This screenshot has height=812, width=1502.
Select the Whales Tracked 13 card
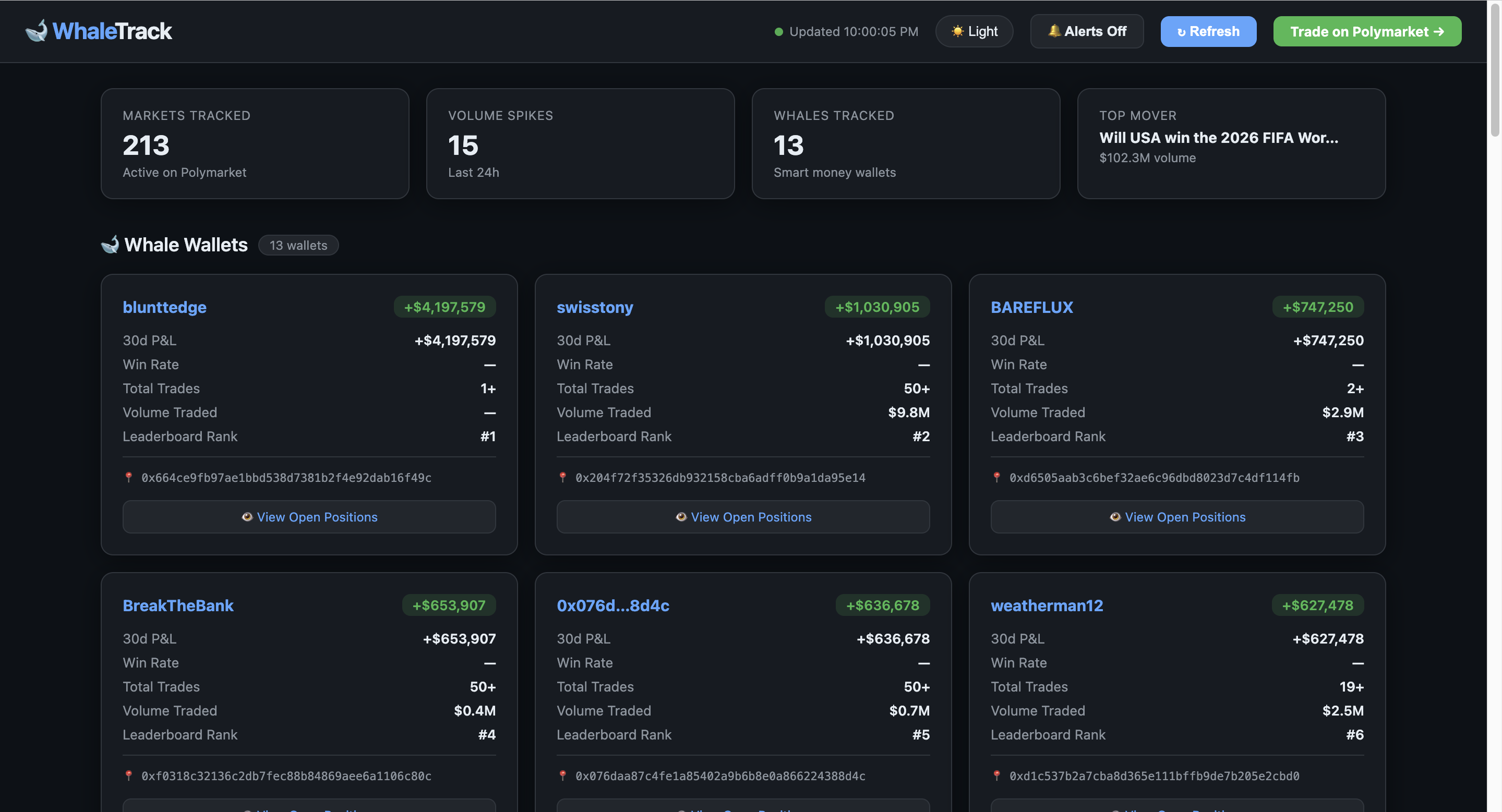[906, 143]
